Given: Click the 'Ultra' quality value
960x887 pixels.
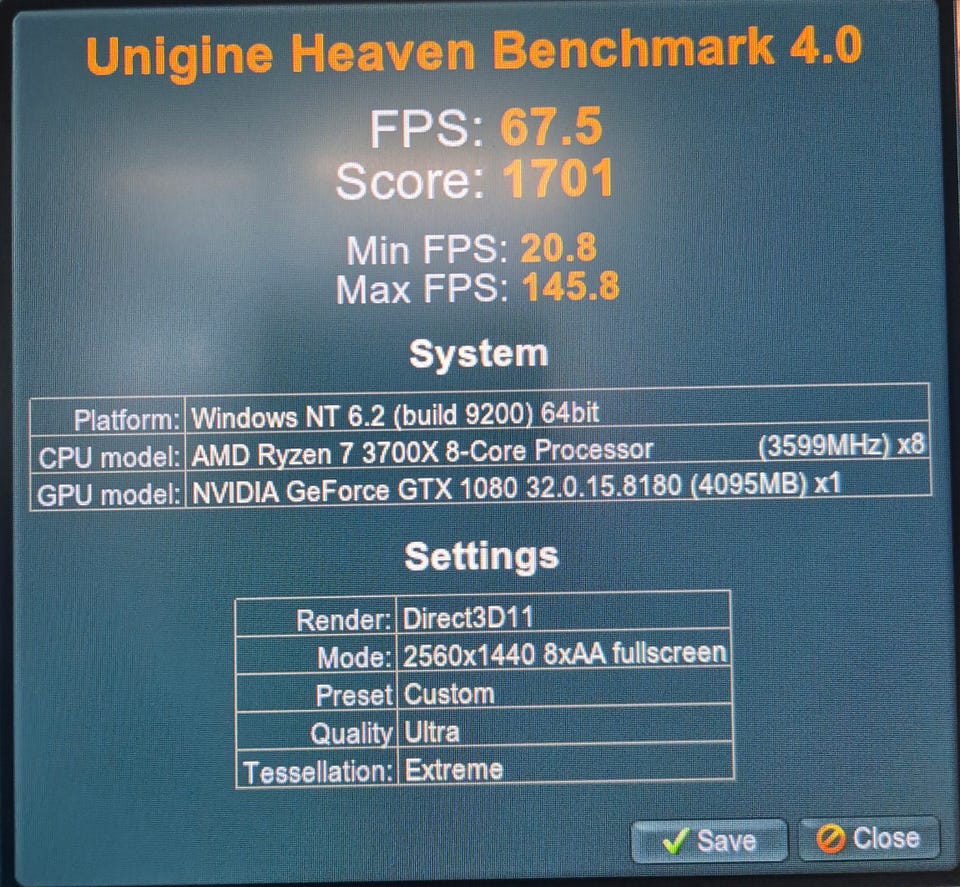Looking at the screenshot, I should click(x=432, y=732).
